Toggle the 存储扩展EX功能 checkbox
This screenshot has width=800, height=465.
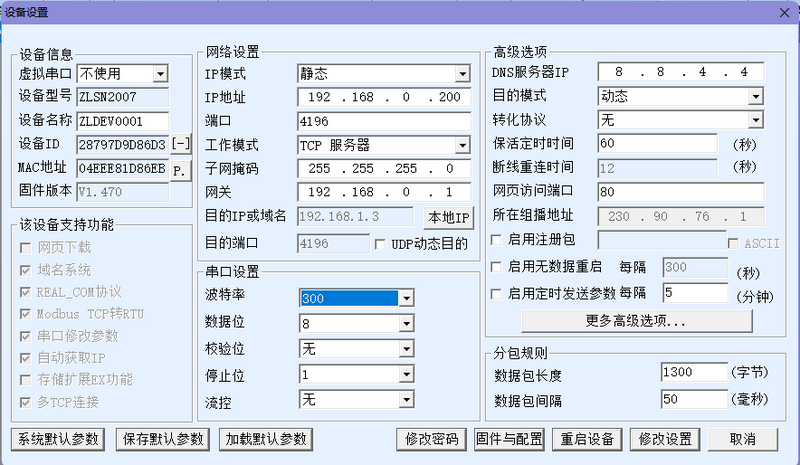[25, 380]
